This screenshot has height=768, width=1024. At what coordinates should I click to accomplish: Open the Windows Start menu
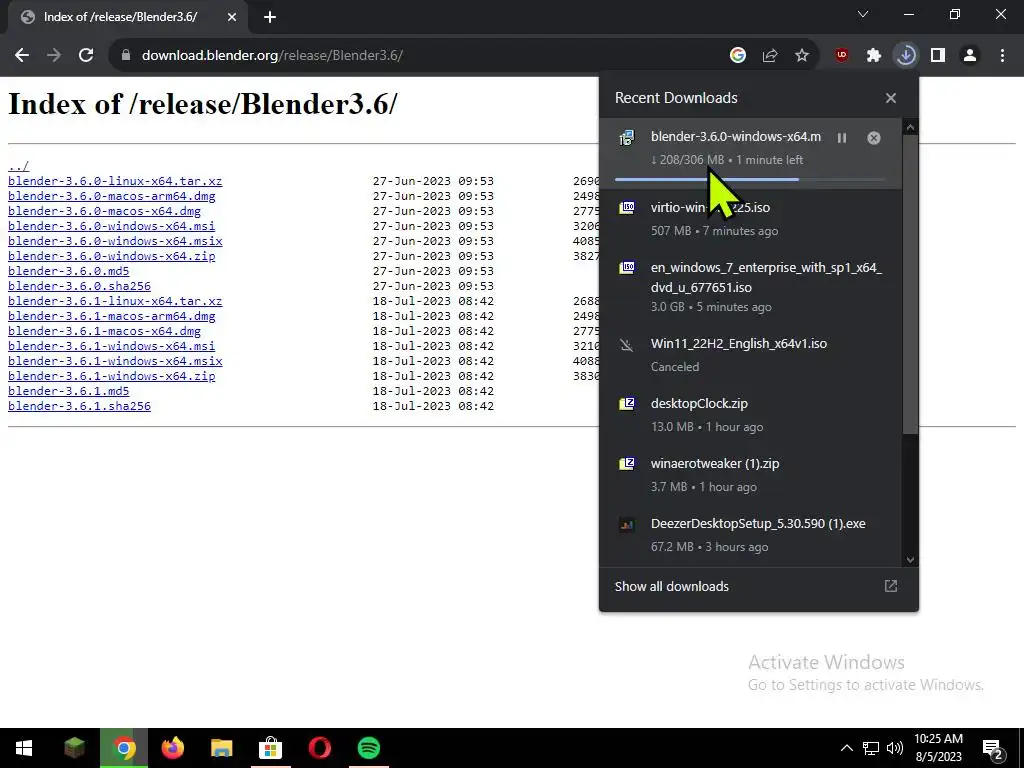(x=24, y=748)
